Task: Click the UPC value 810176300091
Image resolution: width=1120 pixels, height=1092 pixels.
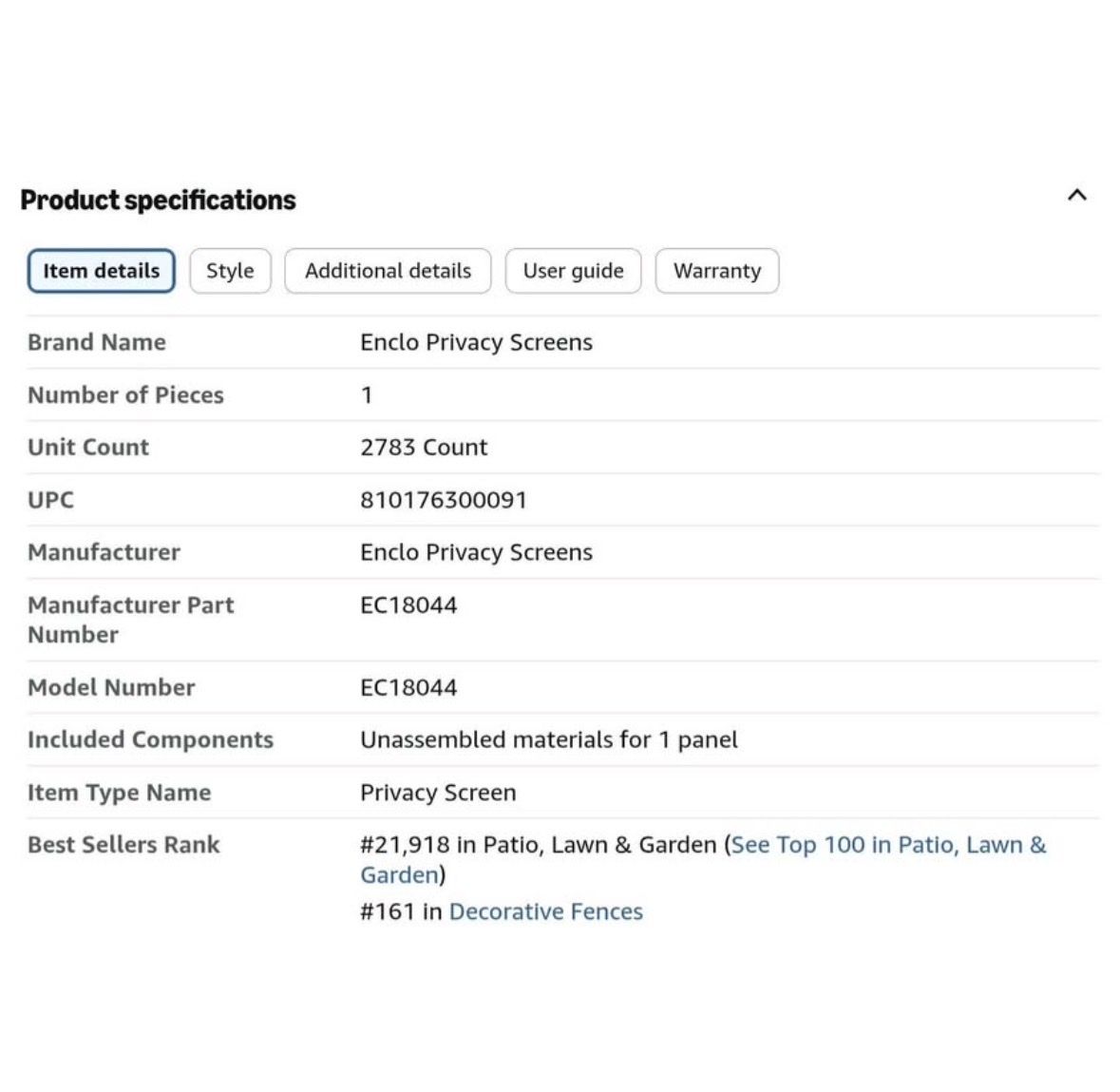Action: pos(444,500)
